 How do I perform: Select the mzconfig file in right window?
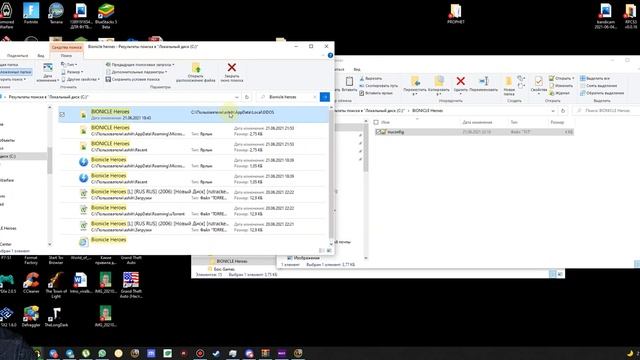point(474,132)
